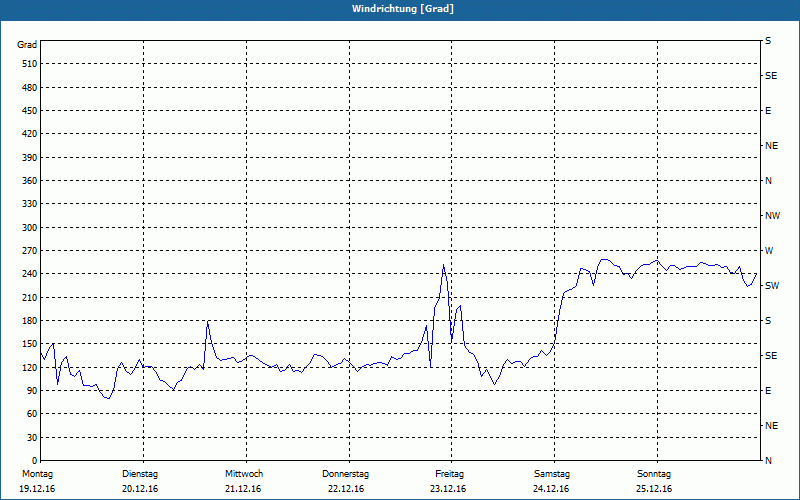Select compass label "NE" on the 30 gridline
This screenshot has width=800, height=500.
pyautogui.click(x=772, y=426)
